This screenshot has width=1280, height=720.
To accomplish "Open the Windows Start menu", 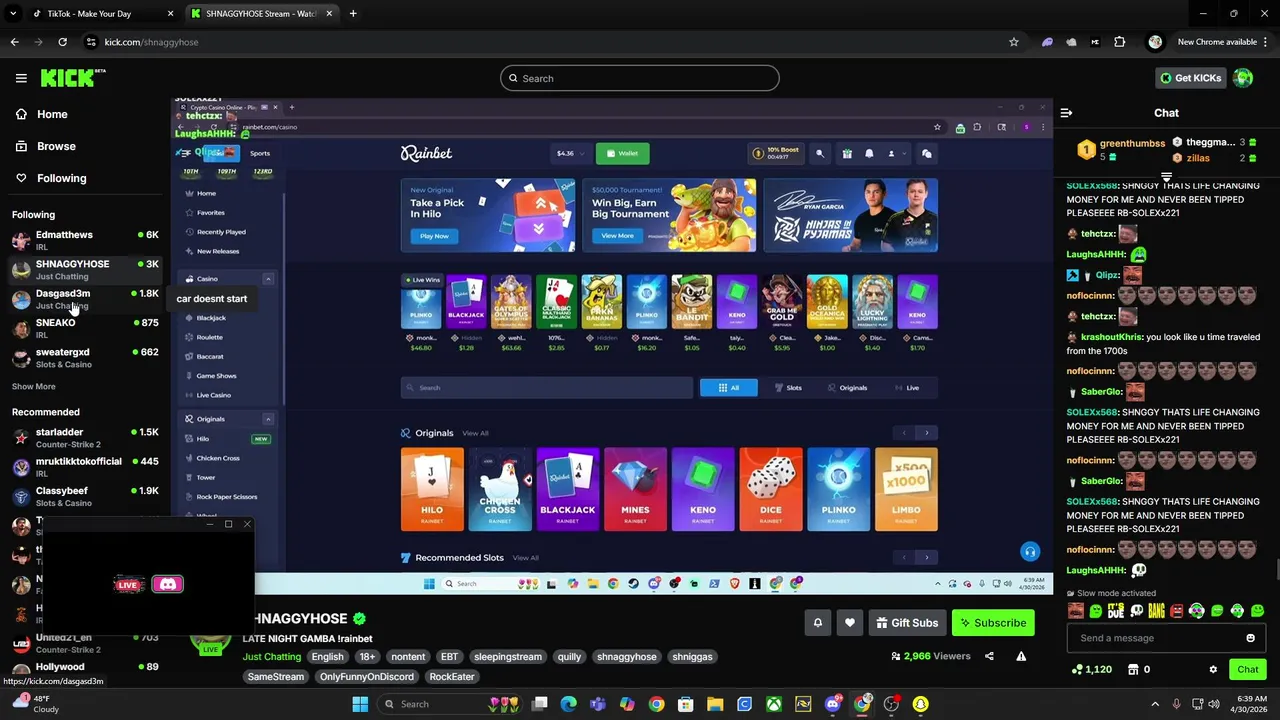I will pyautogui.click(x=360, y=704).
